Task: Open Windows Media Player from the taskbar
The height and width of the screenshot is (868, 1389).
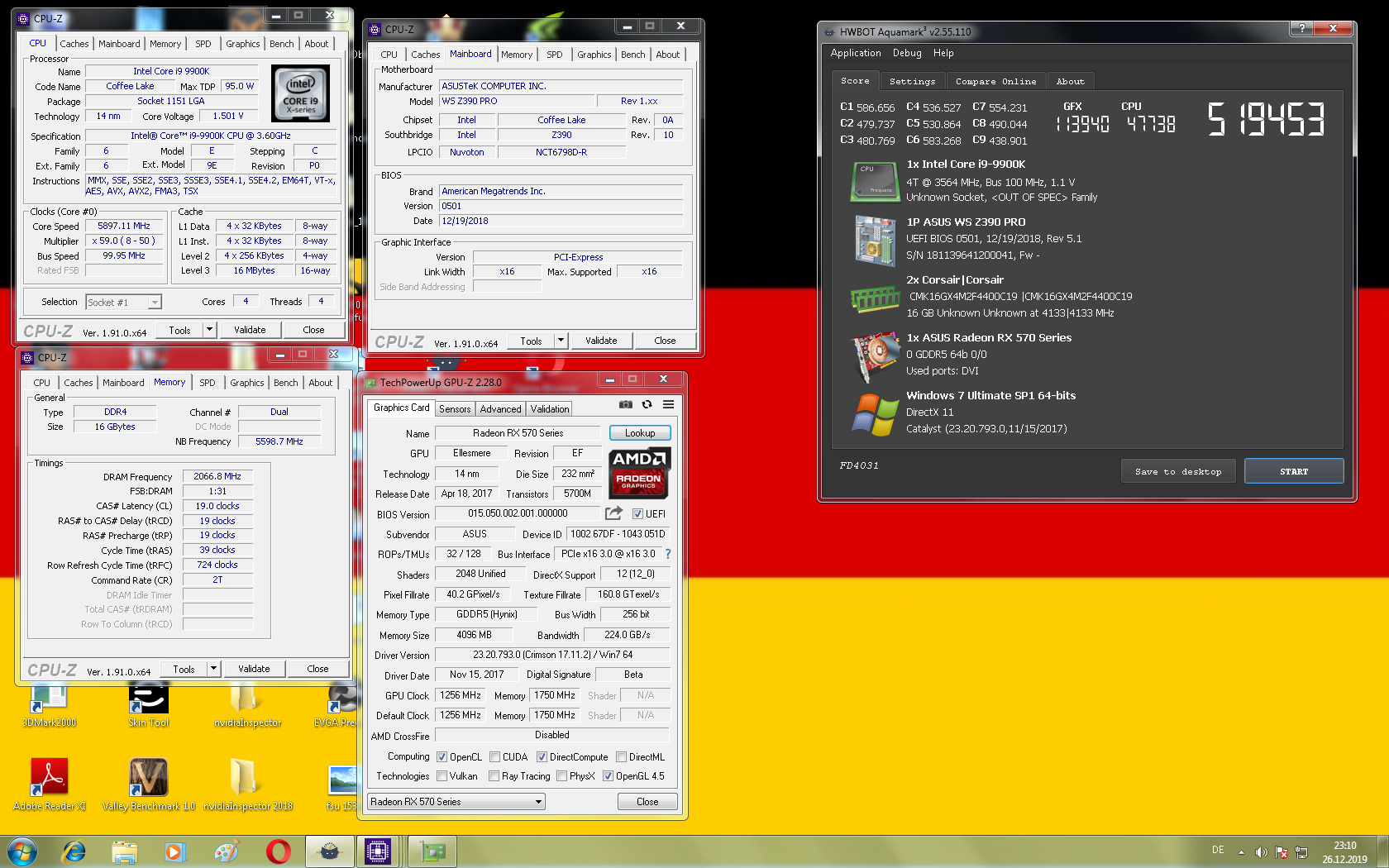Action: click(x=174, y=851)
